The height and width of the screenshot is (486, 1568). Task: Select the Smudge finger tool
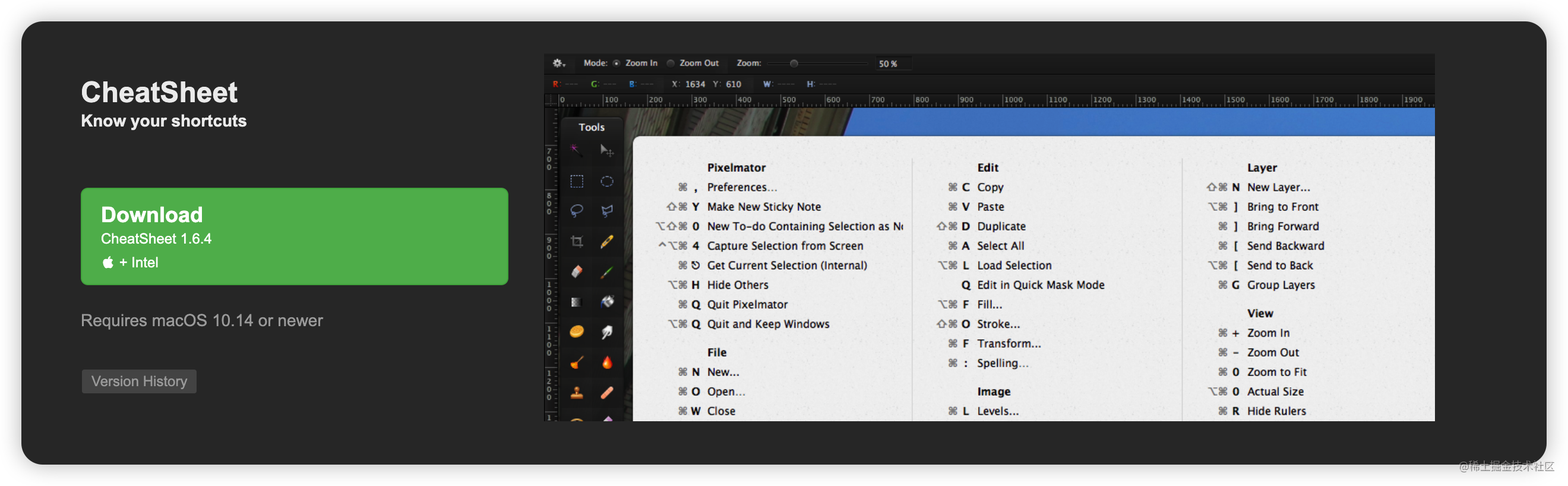pos(606,332)
